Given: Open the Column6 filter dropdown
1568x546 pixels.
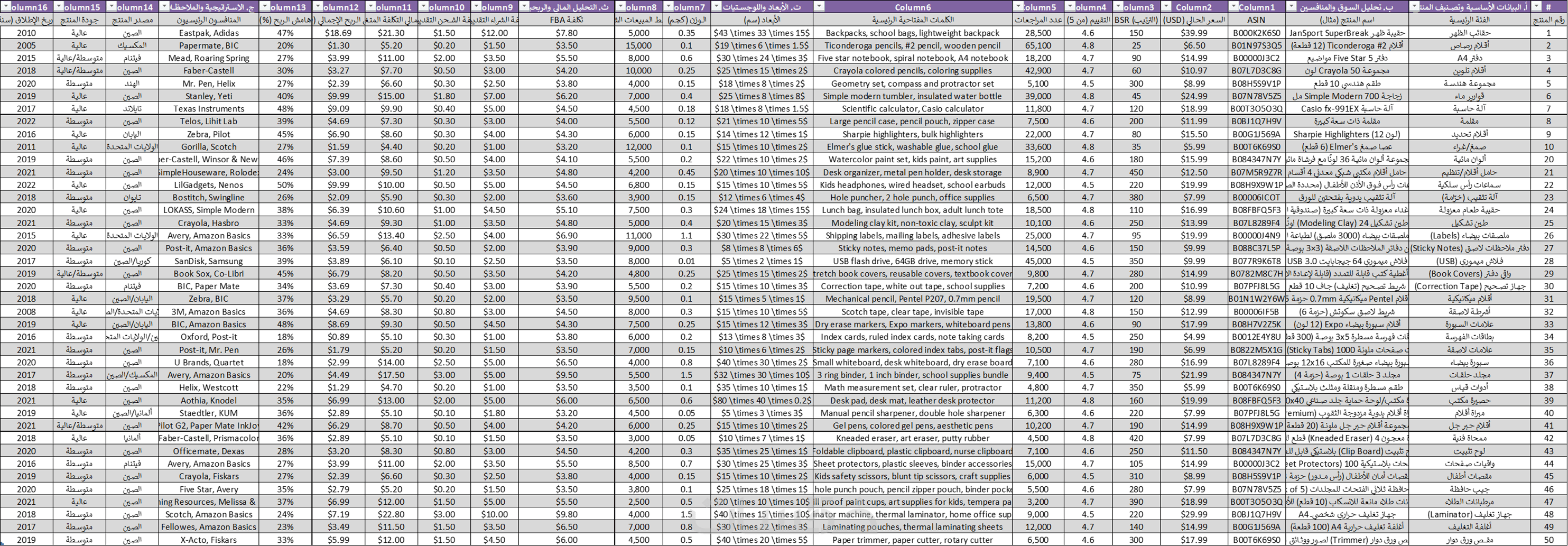Looking at the screenshot, I should (x=819, y=7).
